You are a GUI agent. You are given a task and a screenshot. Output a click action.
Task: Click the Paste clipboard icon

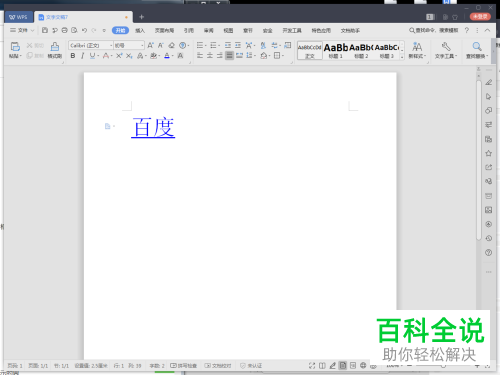(x=15, y=47)
